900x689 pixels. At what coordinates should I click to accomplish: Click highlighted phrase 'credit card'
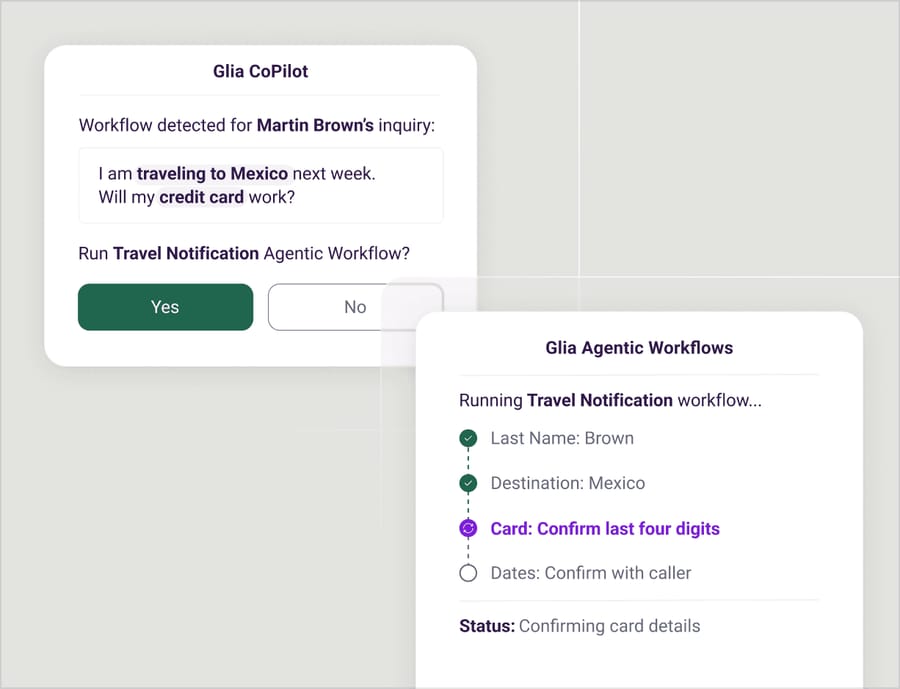(201, 197)
